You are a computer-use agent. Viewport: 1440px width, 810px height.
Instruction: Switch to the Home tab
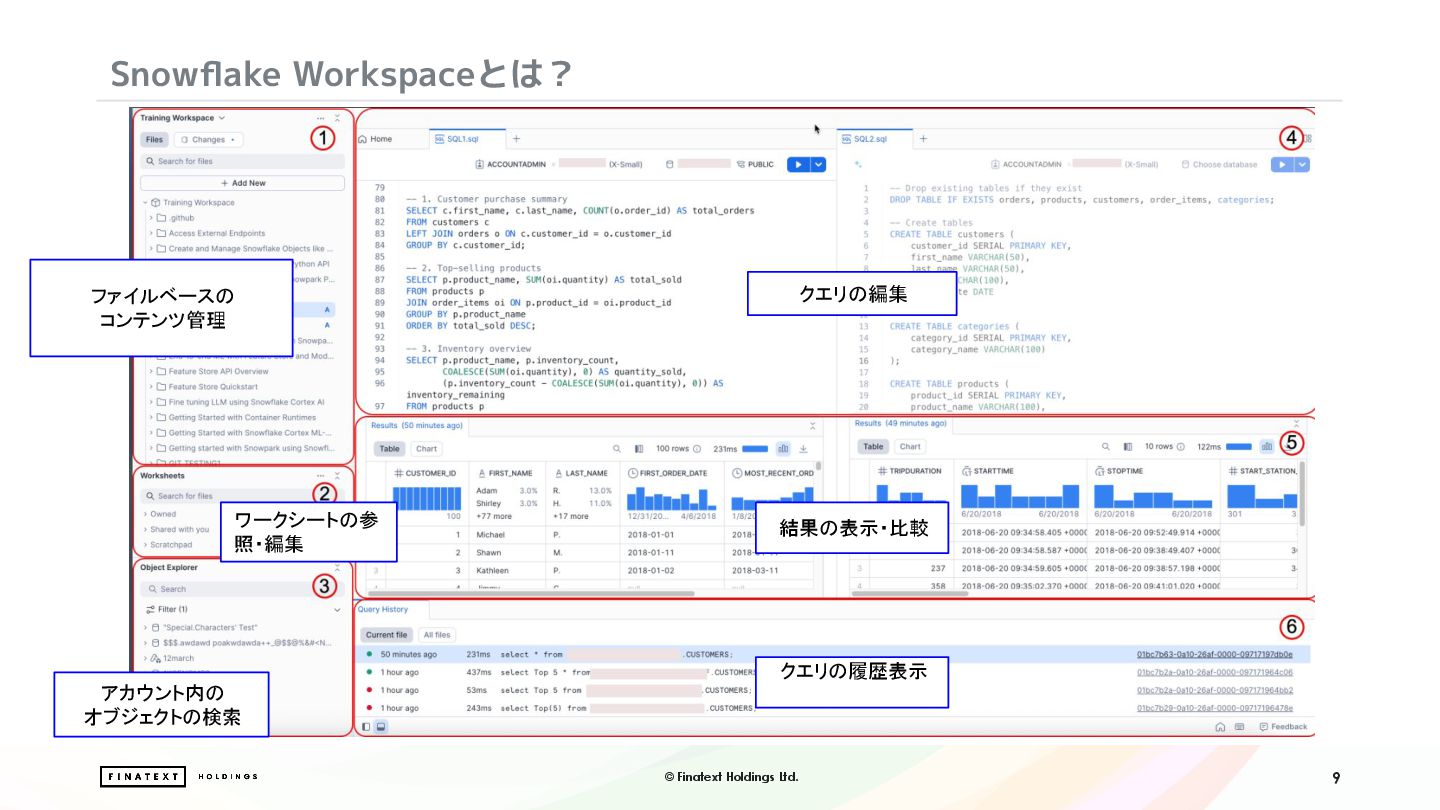376,139
